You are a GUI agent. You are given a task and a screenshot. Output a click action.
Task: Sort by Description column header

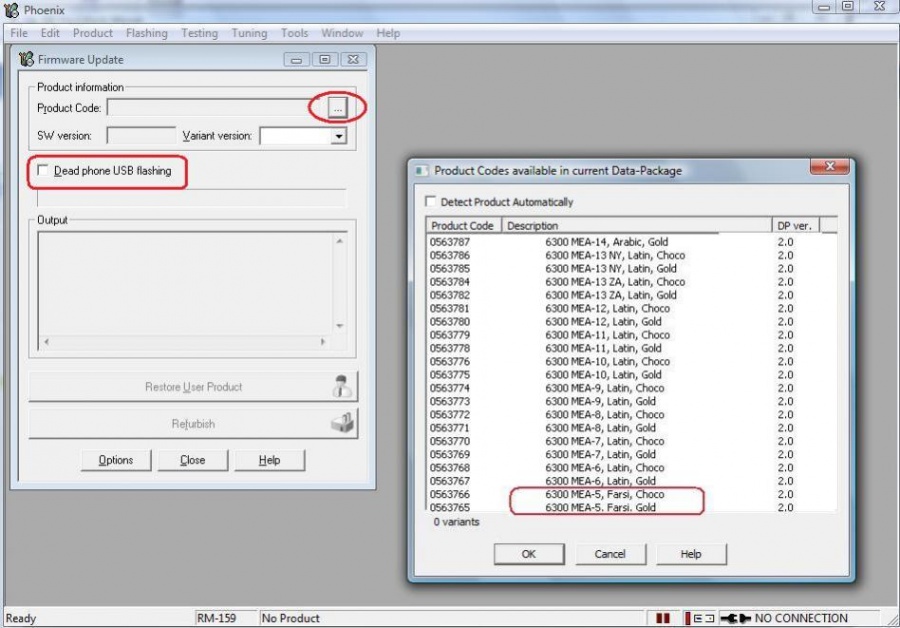pos(637,226)
